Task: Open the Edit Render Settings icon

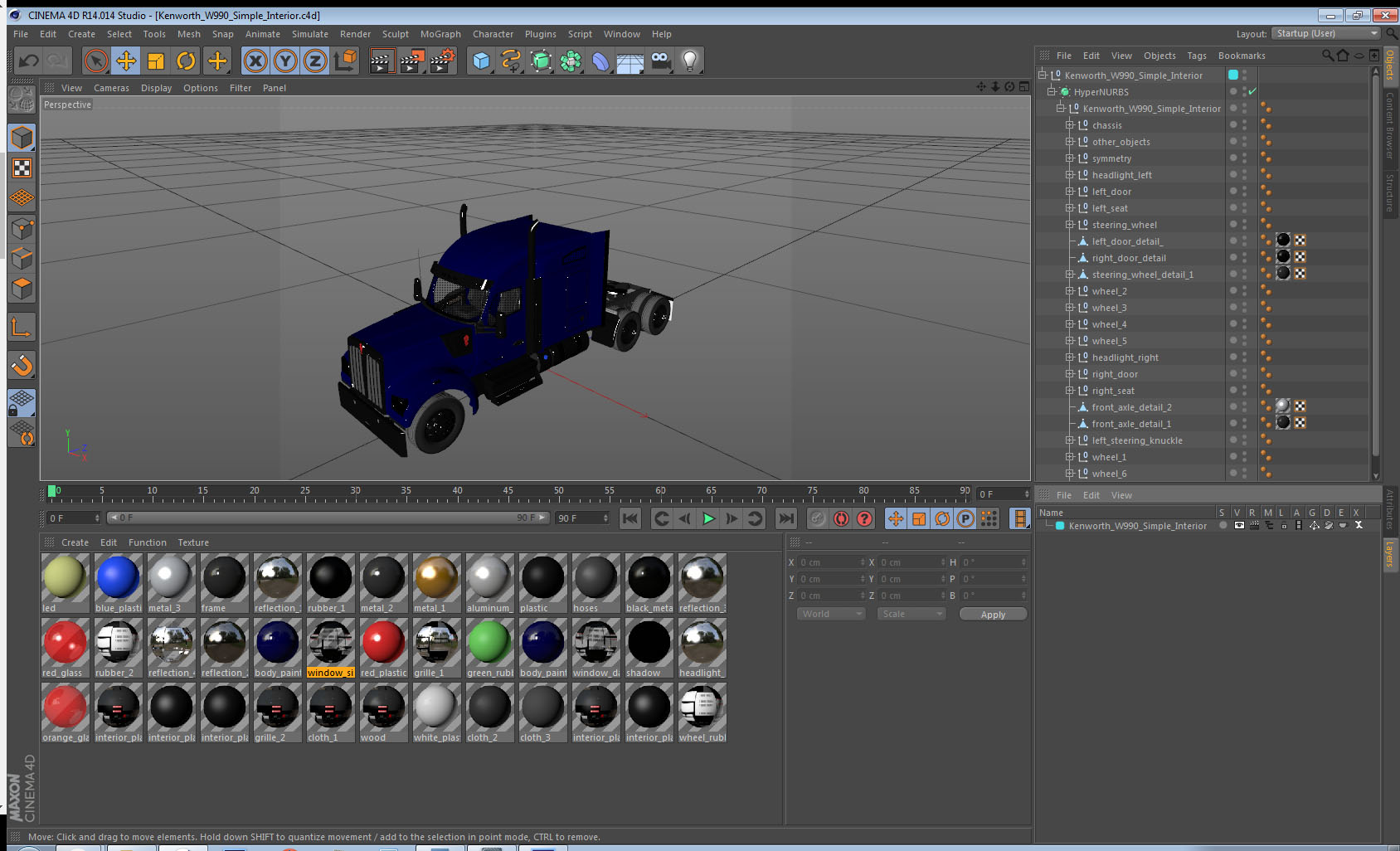Action: pos(443,61)
